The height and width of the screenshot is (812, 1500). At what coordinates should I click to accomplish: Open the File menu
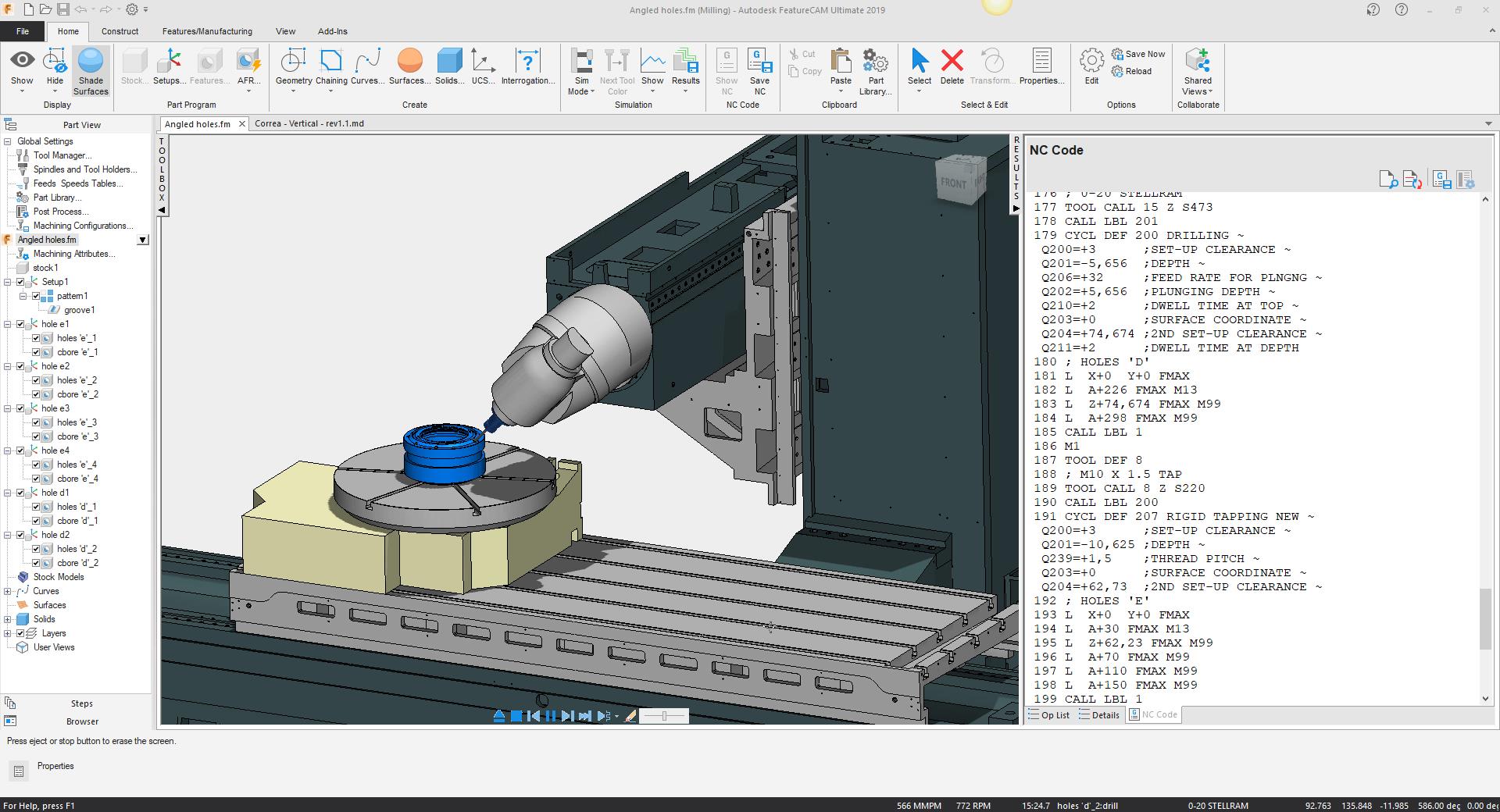[x=23, y=31]
